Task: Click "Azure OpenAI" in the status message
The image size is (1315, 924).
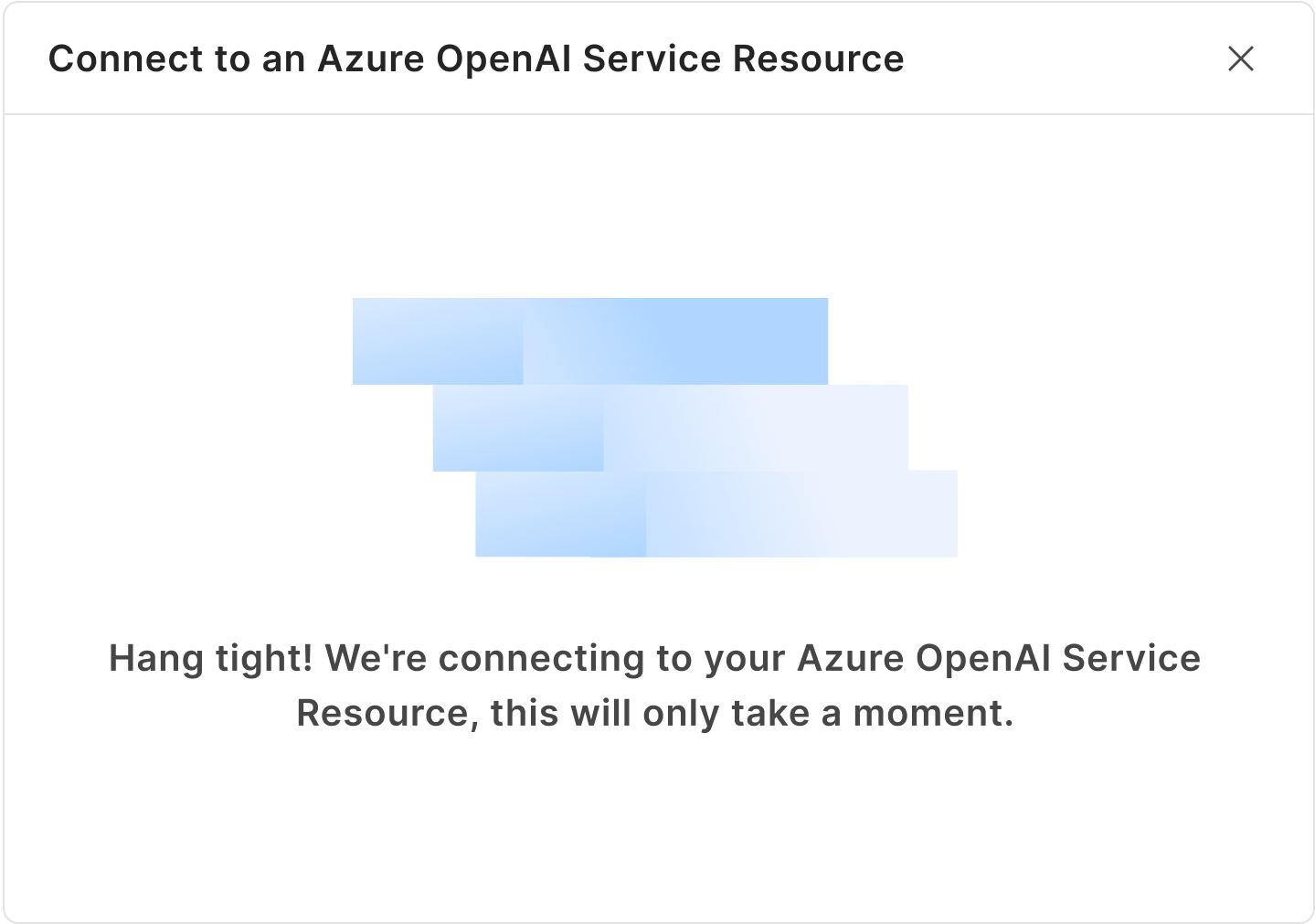Action: [x=924, y=658]
